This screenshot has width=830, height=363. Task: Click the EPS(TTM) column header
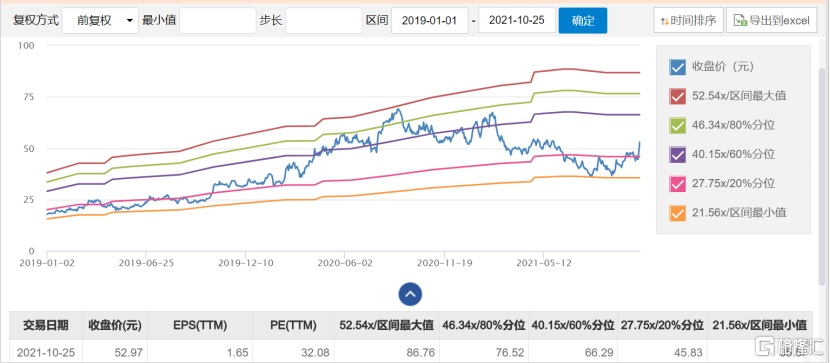click(x=200, y=325)
